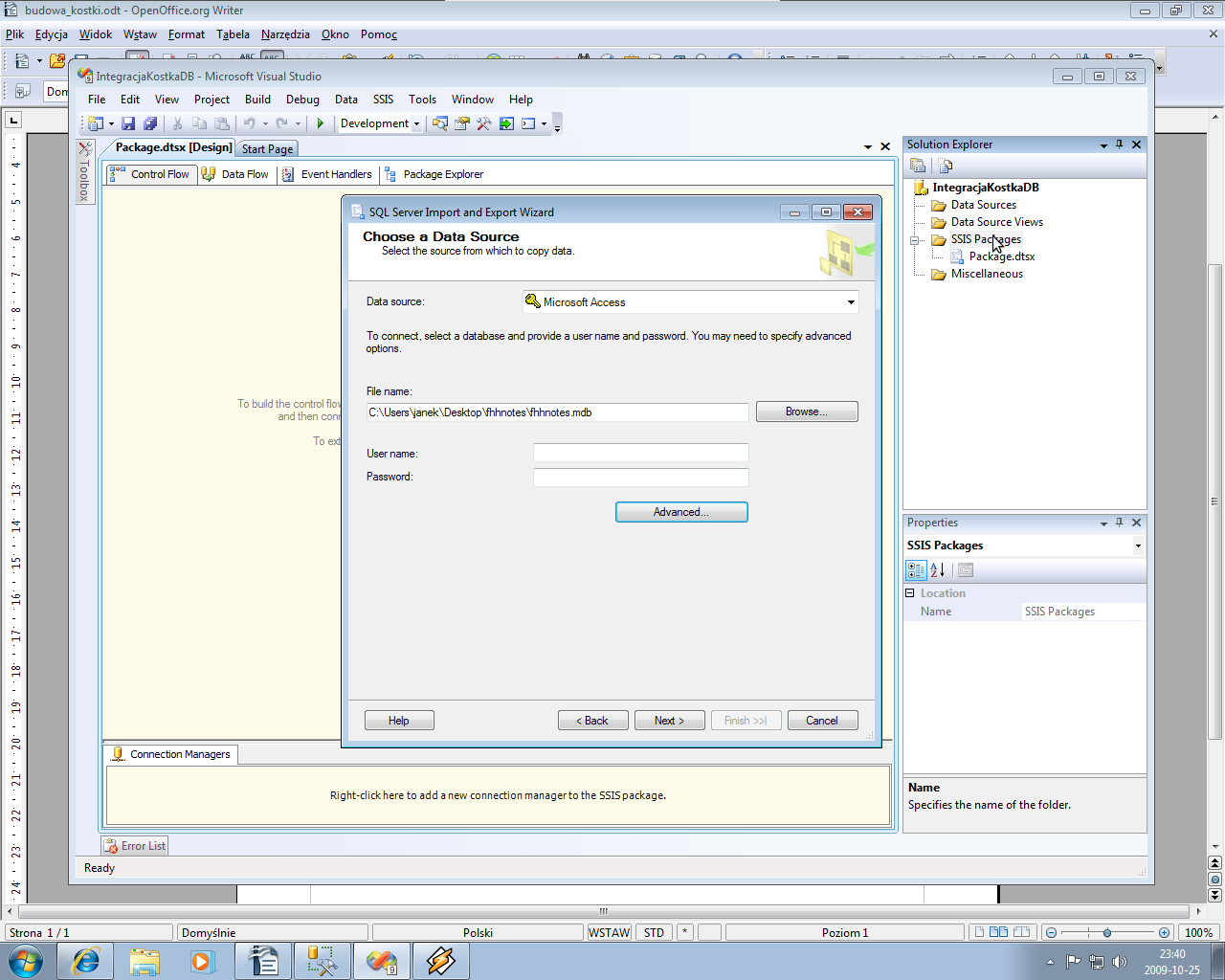
Task: Click the OpenOffice zoom slider handle
Action: pyautogui.click(x=1107, y=932)
